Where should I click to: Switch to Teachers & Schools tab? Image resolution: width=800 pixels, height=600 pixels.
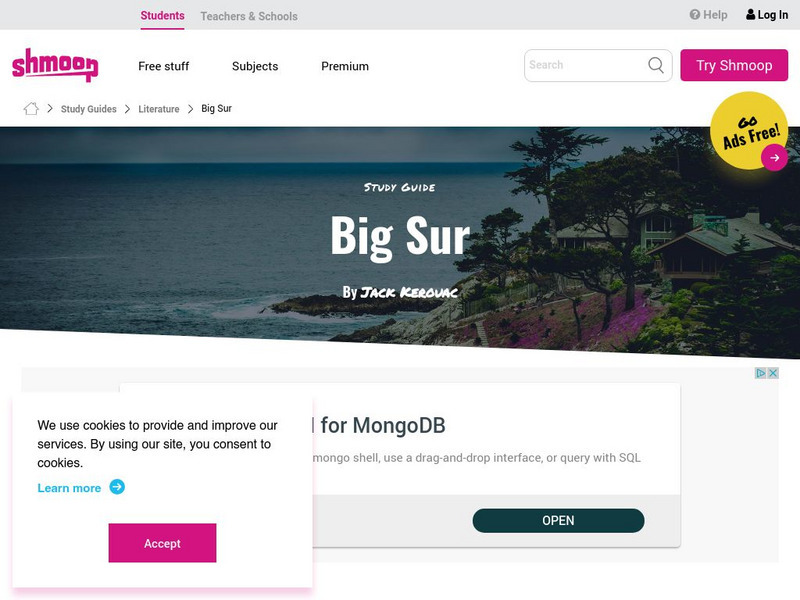click(x=249, y=16)
